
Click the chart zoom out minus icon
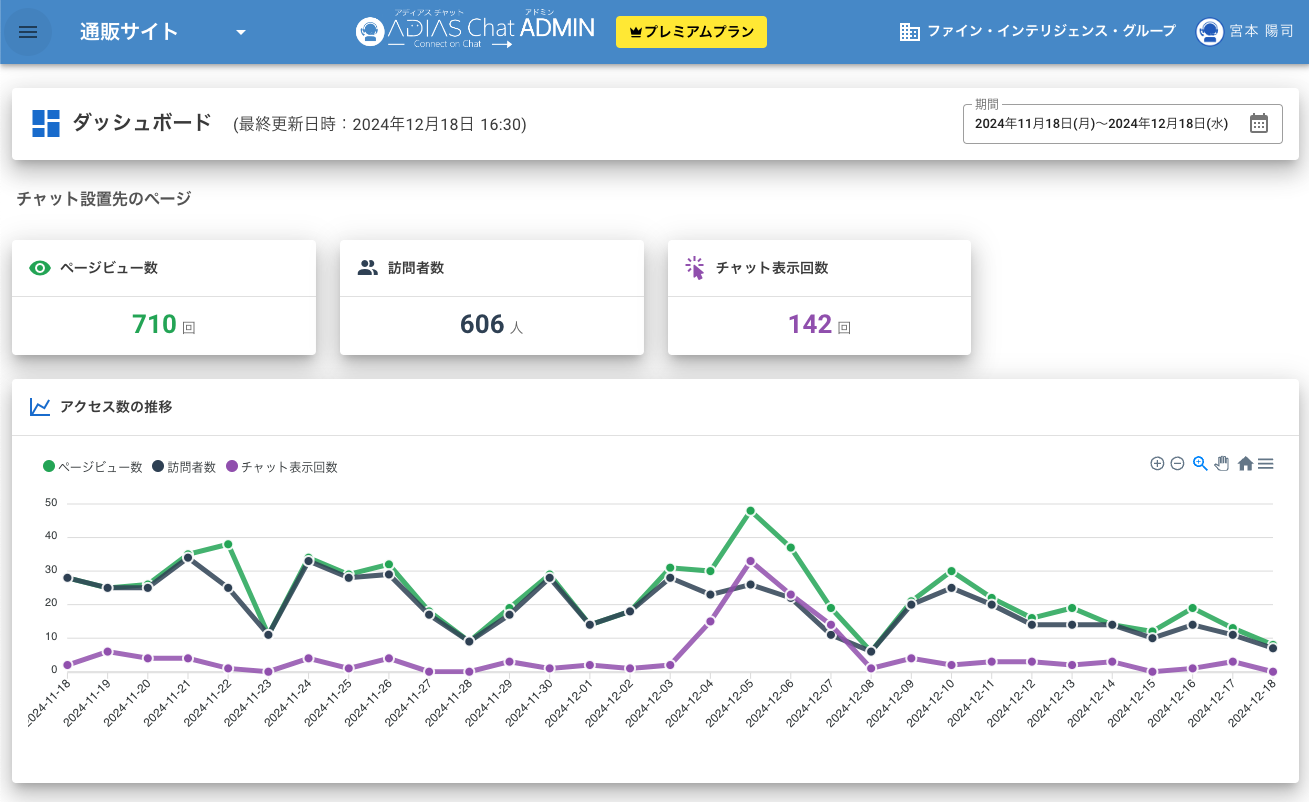[1177, 463]
